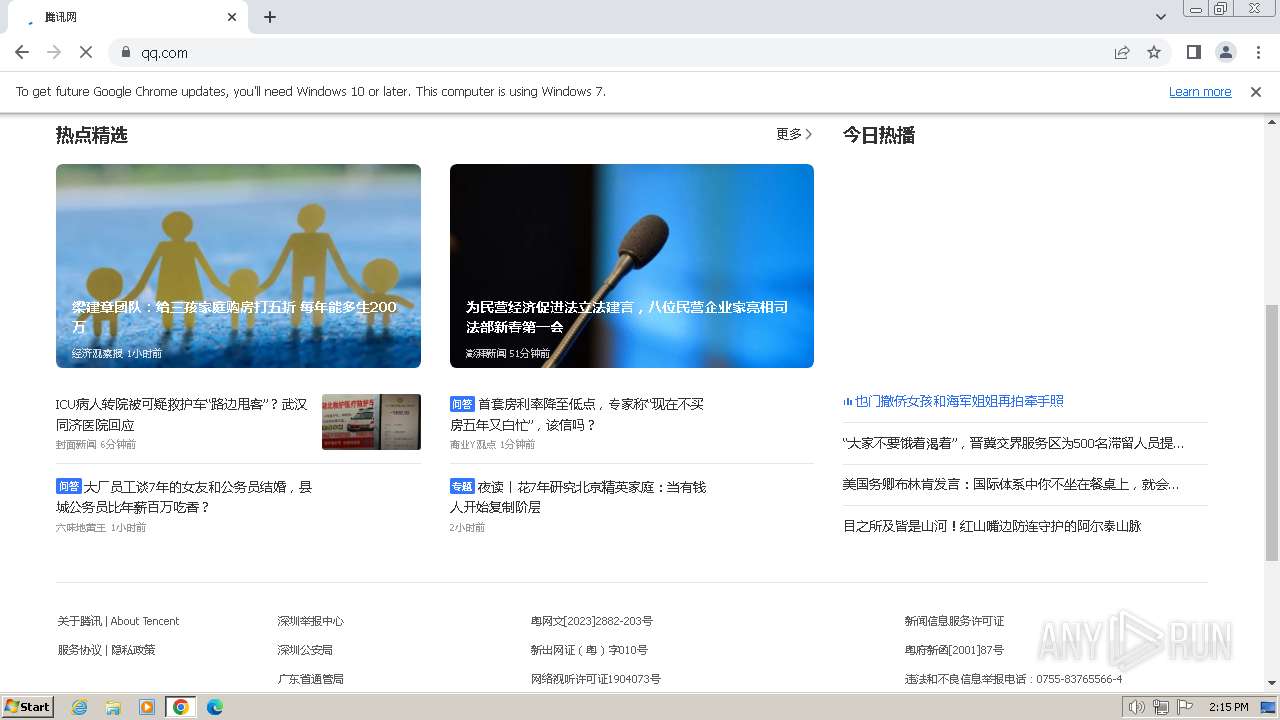Switch to Chrome in the taskbar
This screenshot has height=720, width=1280.
181,707
